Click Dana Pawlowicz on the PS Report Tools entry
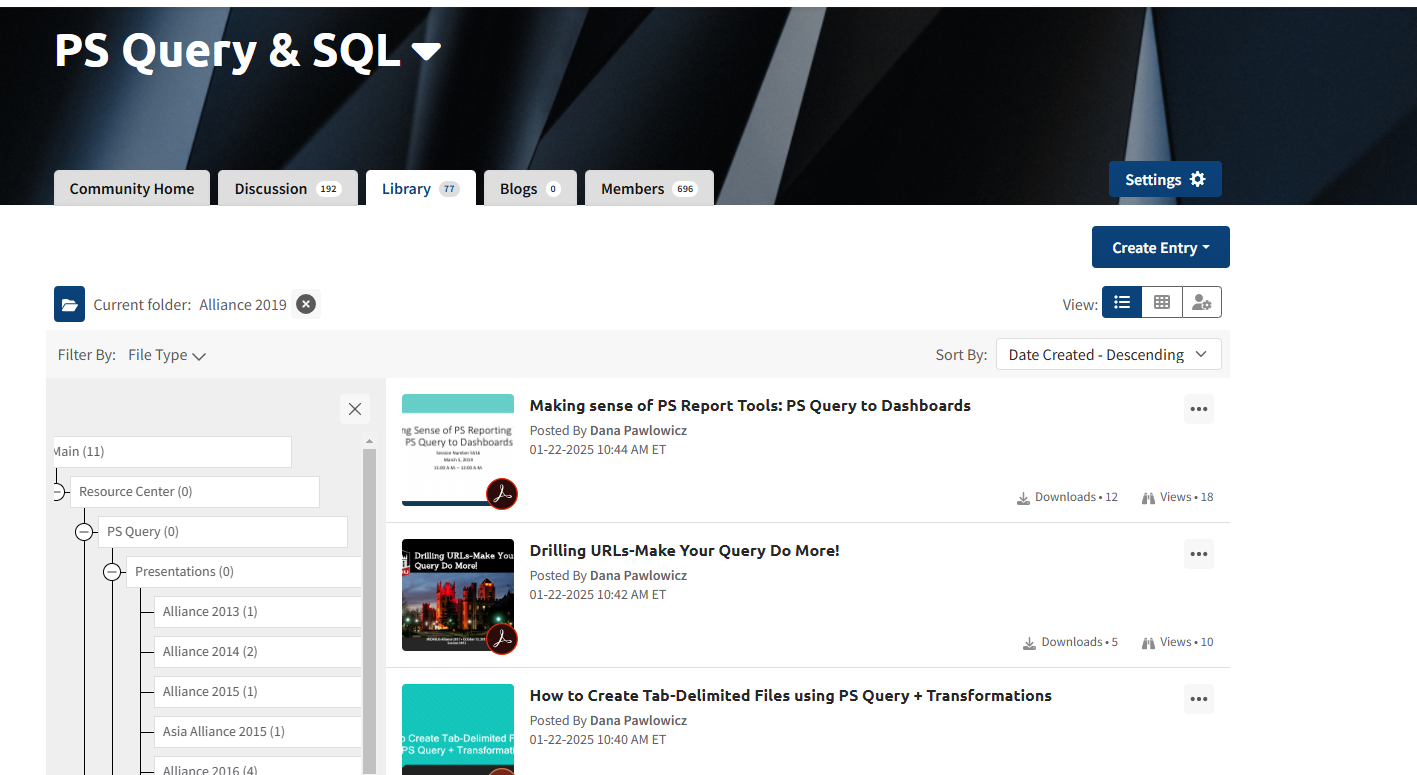This screenshot has width=1417, height=775. click(x=638, y=430)
